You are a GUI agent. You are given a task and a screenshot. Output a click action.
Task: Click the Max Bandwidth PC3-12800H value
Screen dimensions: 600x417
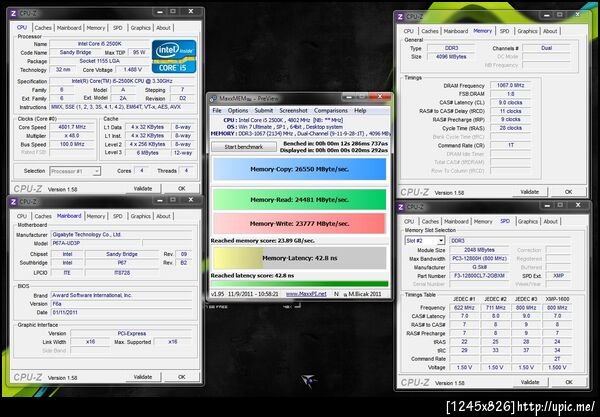point(479,259)
